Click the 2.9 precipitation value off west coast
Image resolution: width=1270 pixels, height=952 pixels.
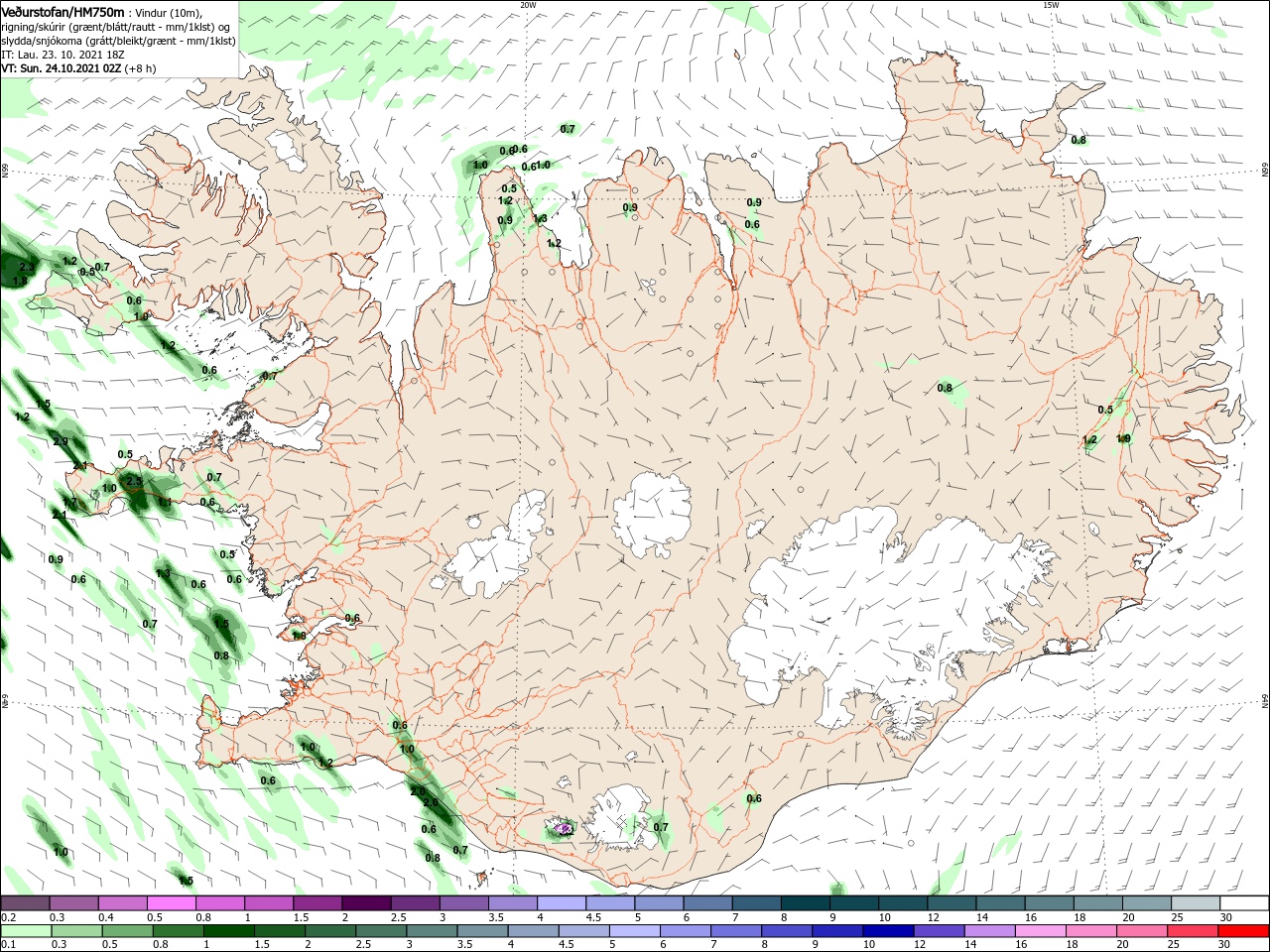pyautogui.click(x=61, y=441)
